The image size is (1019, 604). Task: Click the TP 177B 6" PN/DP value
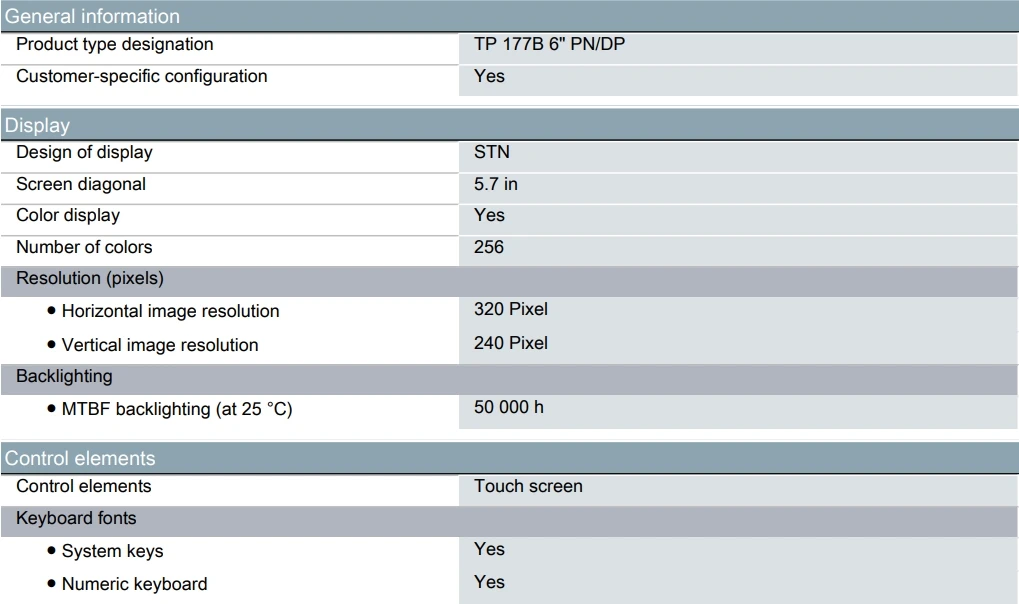coord(549,44)
